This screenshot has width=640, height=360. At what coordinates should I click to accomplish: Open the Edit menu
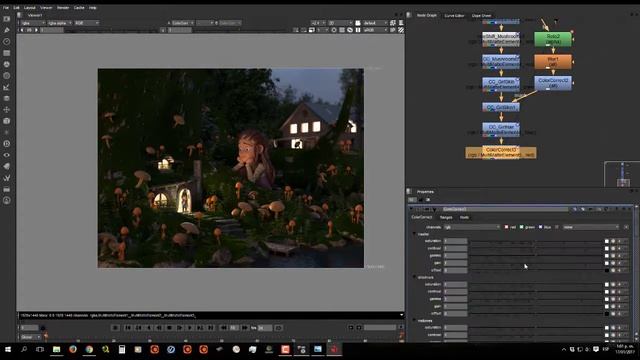point(16,8)
